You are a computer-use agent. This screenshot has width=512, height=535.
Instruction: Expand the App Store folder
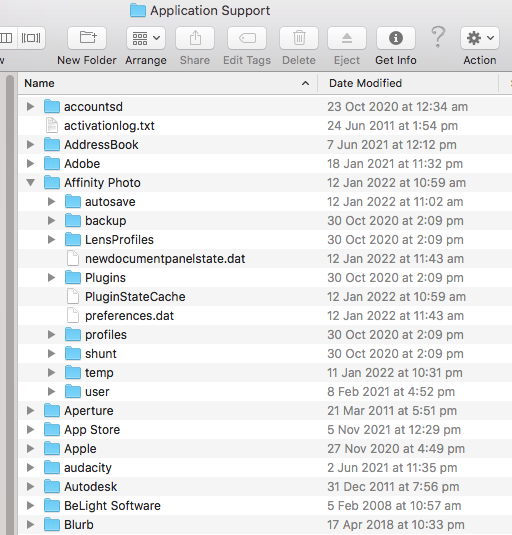coord(30,430)
